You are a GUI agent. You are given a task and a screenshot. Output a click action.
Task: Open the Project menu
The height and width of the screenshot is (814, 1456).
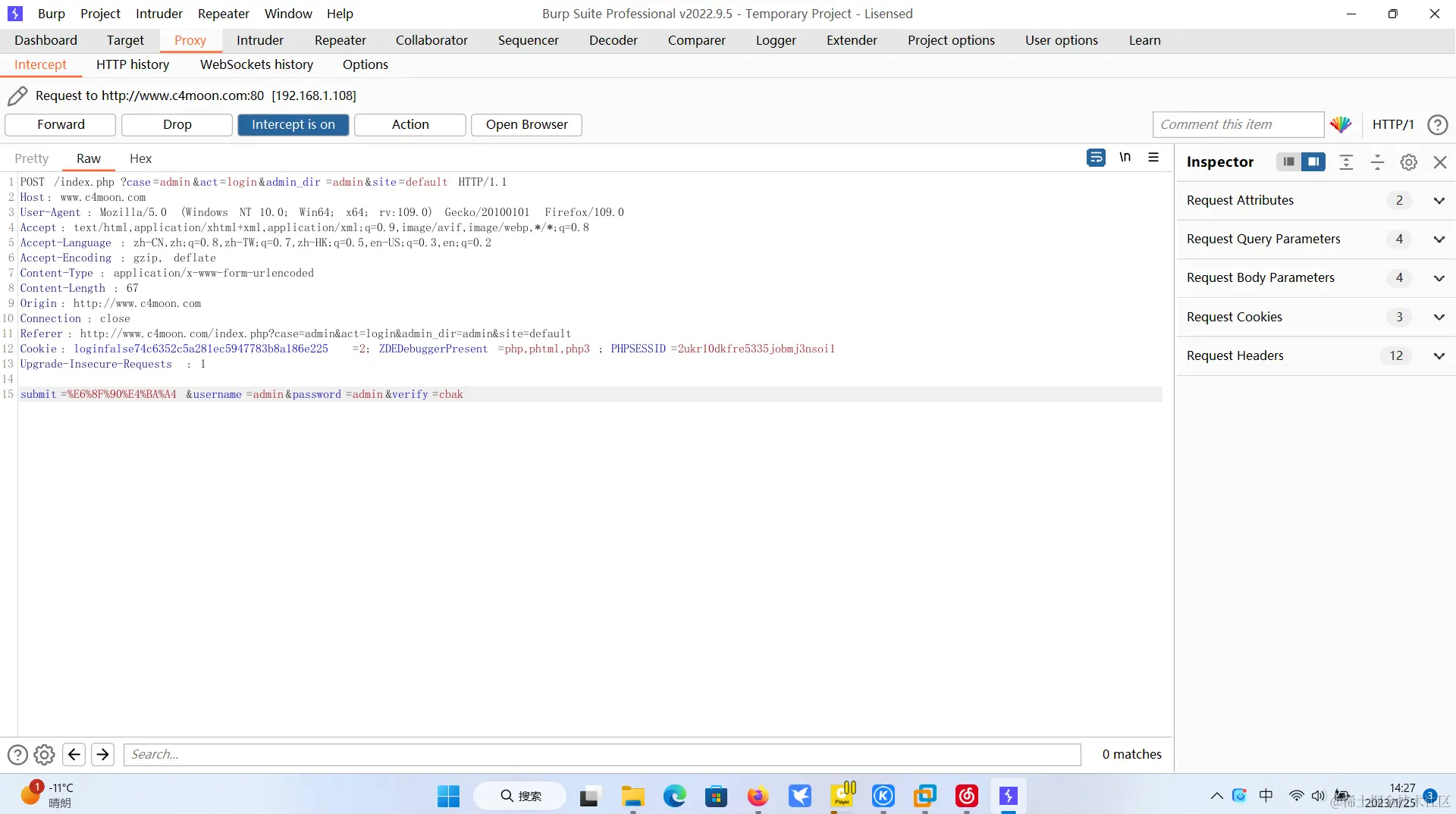click(100, 14)
